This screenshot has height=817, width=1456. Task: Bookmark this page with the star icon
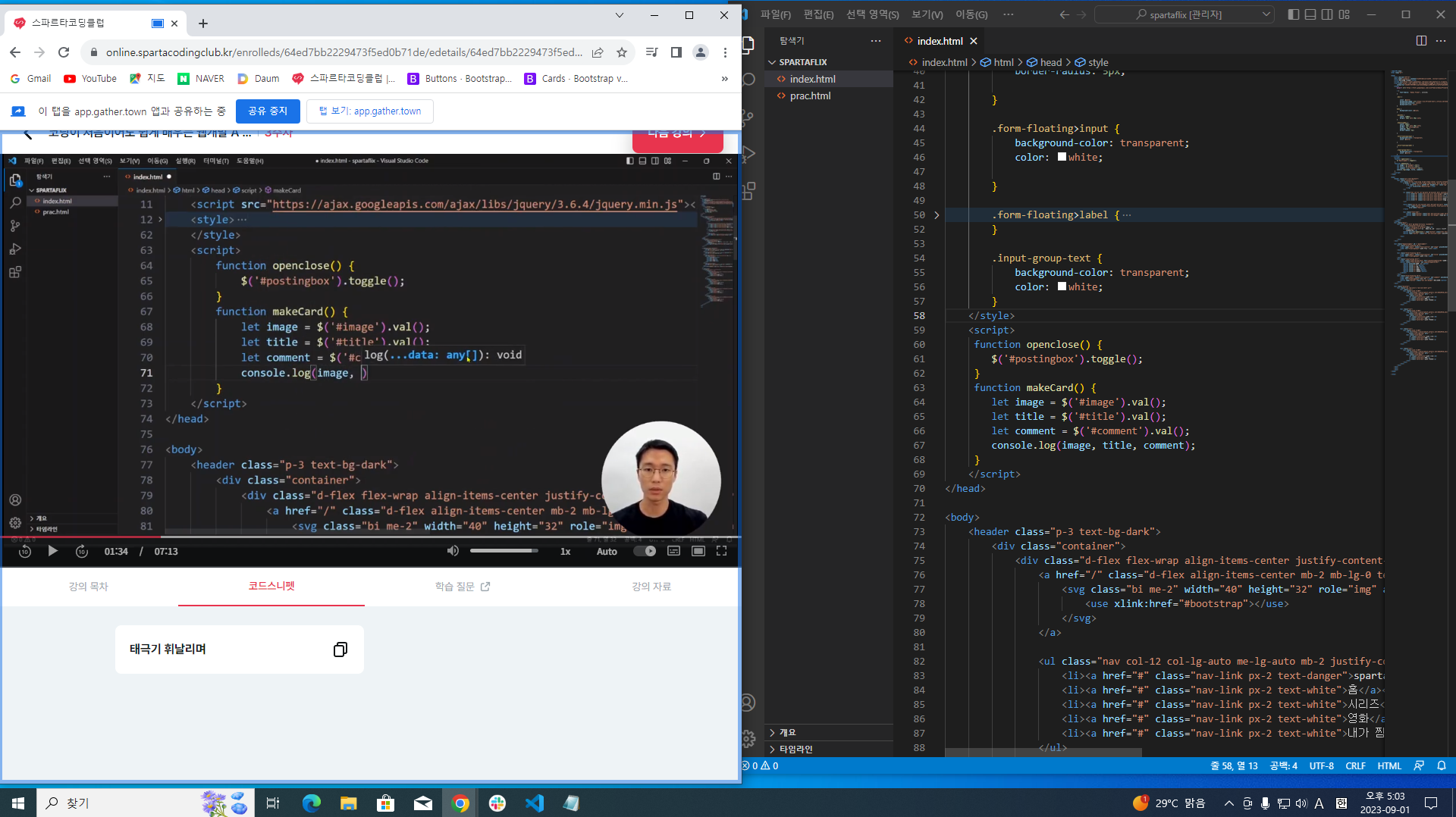(622, 52)
